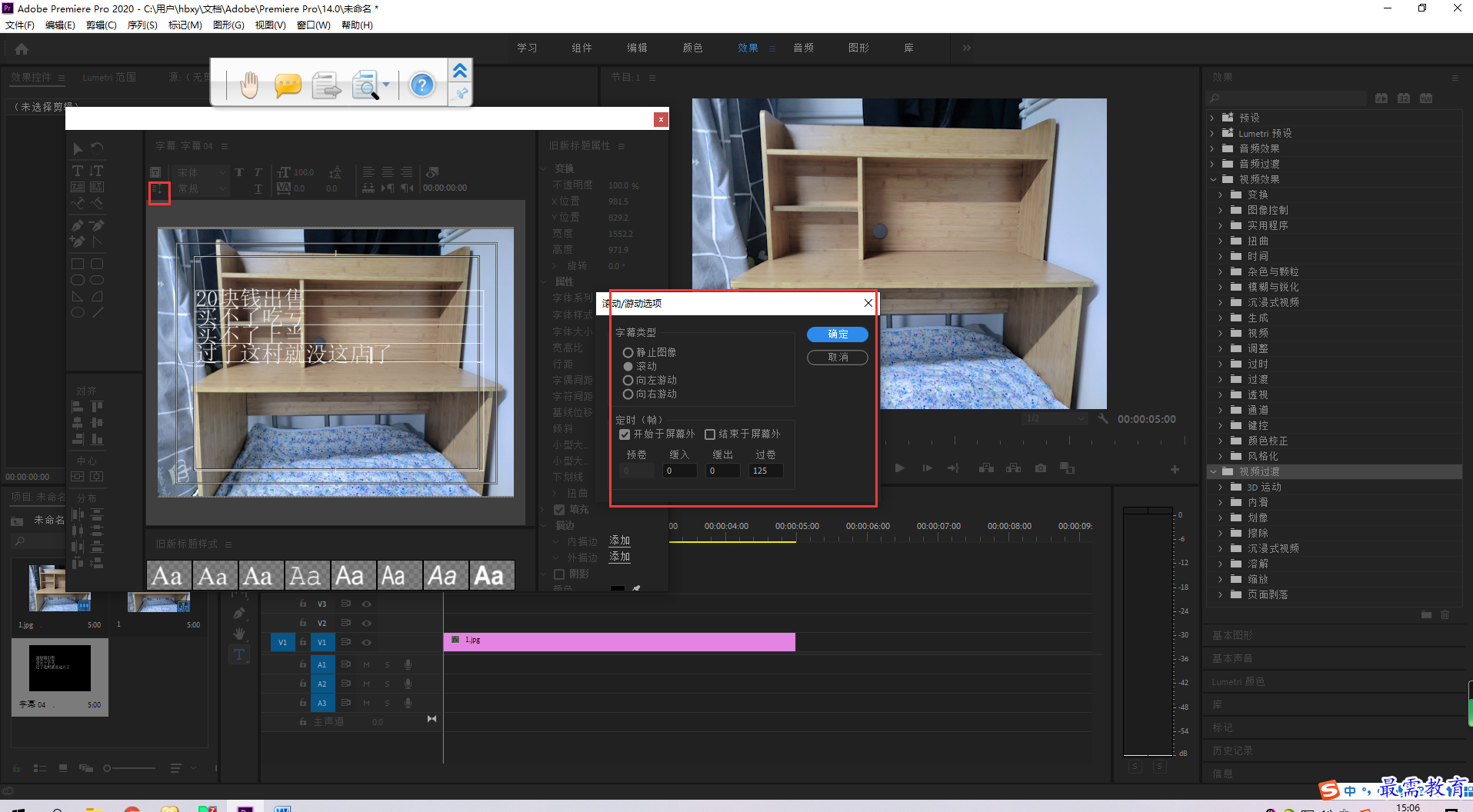Left-align text in title toolbar
The image size is (1473, 812).
[368, 172]
